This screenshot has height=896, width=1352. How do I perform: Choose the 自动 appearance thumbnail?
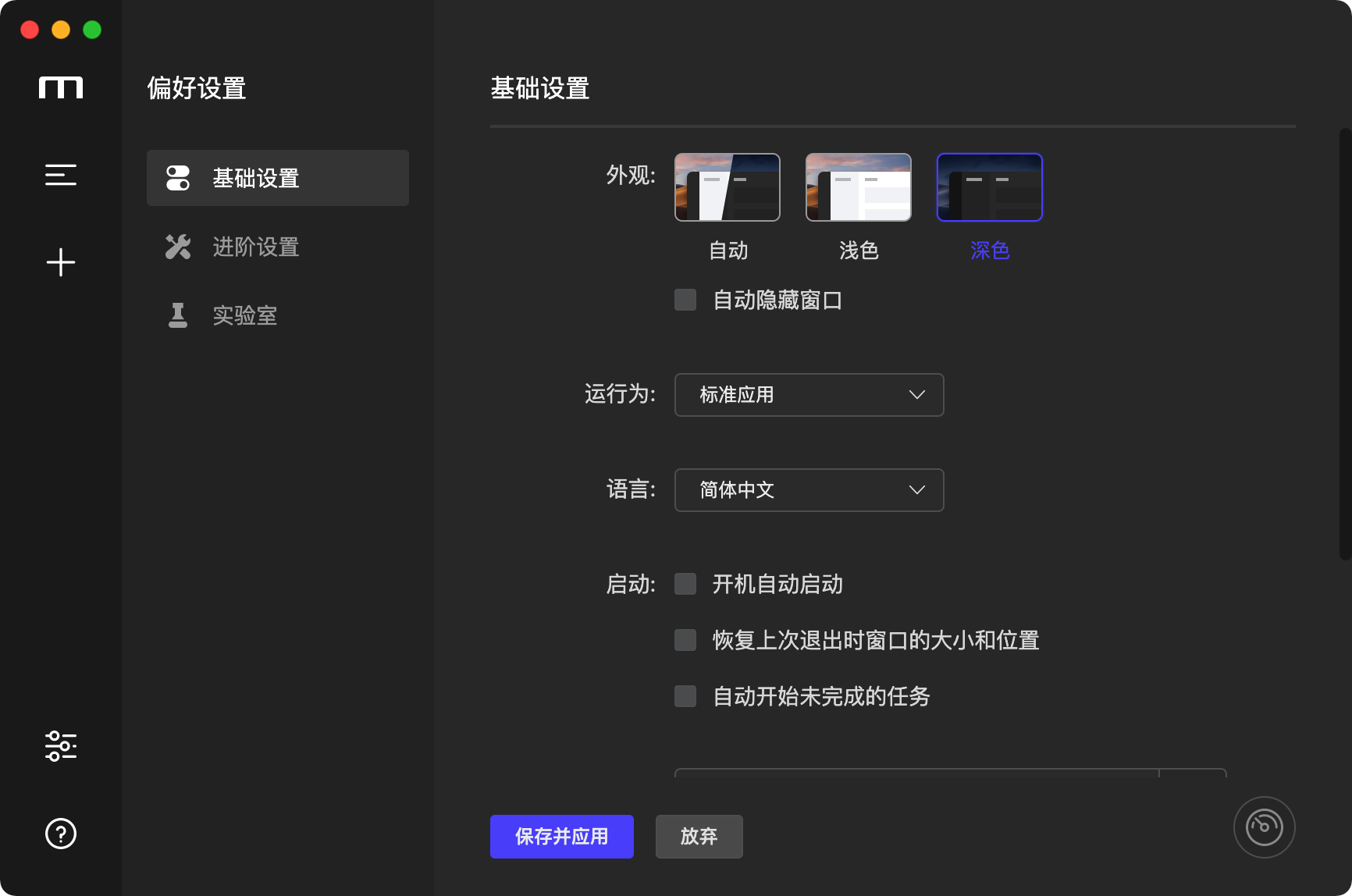tap(727, 187)
